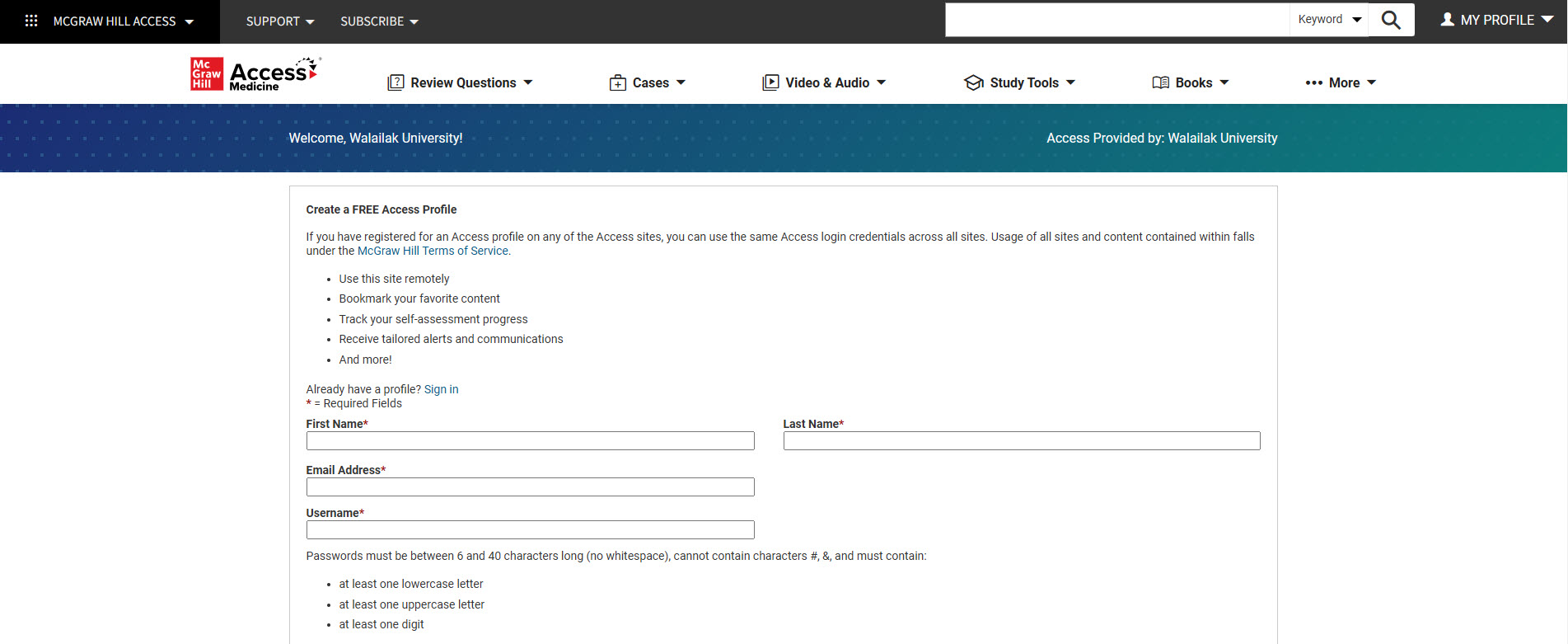The image size is (1568, 644).
Task: Click into the First Name field
Action: tap(530, 441)
